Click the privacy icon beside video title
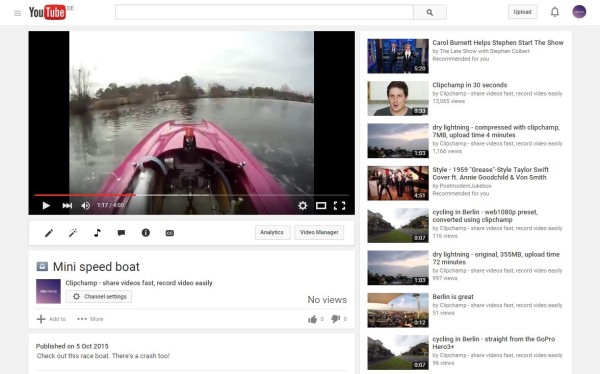The image size is (600, 374). (x=42, y=266)
